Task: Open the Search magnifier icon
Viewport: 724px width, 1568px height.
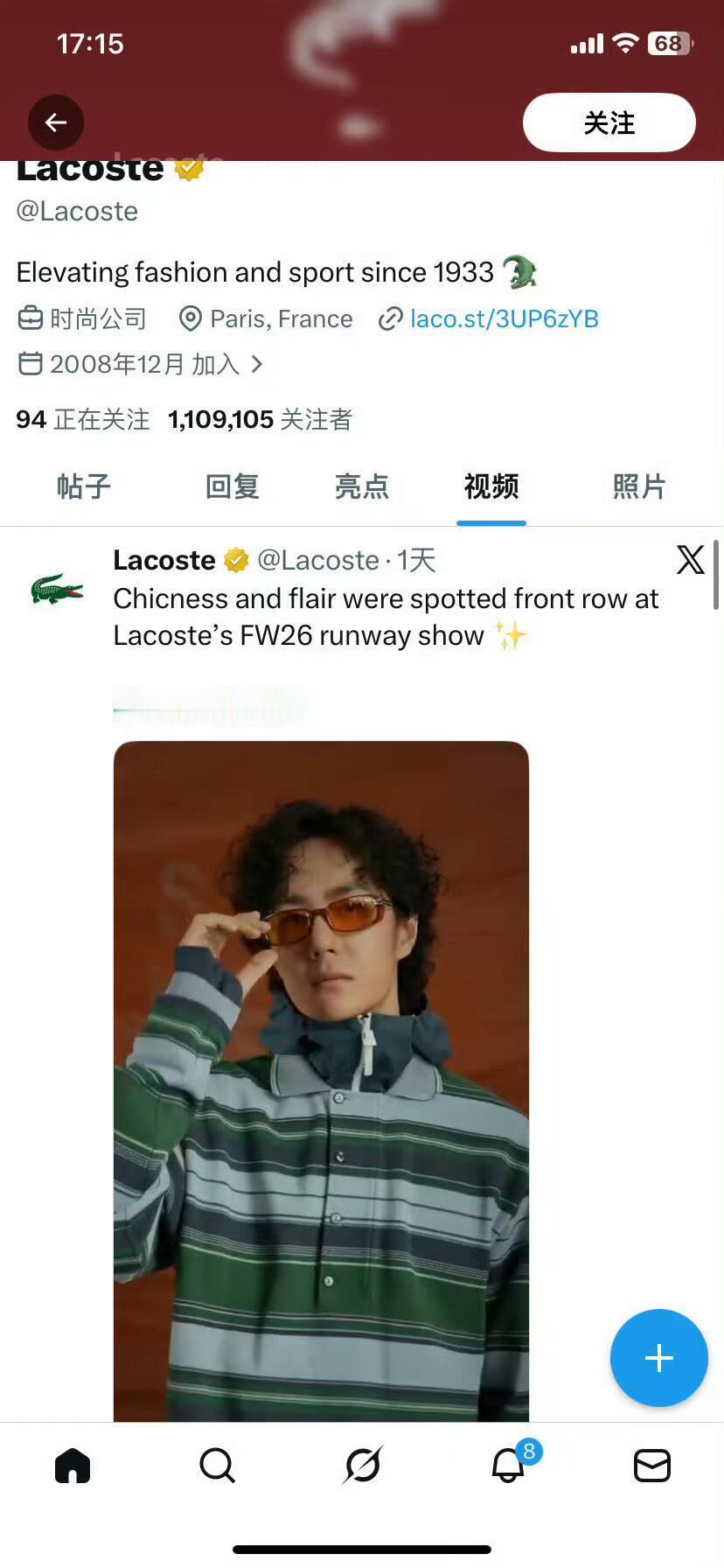Action: click(x=217, y=1466)
